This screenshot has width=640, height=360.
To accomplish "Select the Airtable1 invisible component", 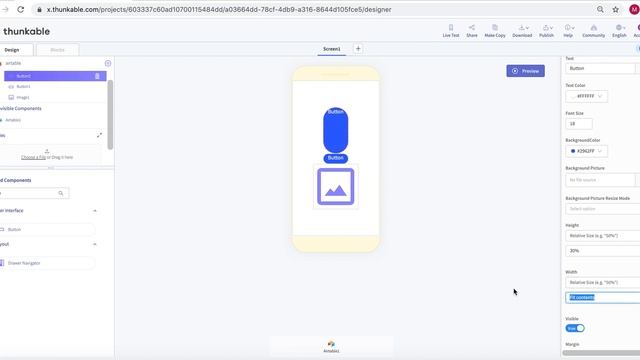I will tap(13, 120).
